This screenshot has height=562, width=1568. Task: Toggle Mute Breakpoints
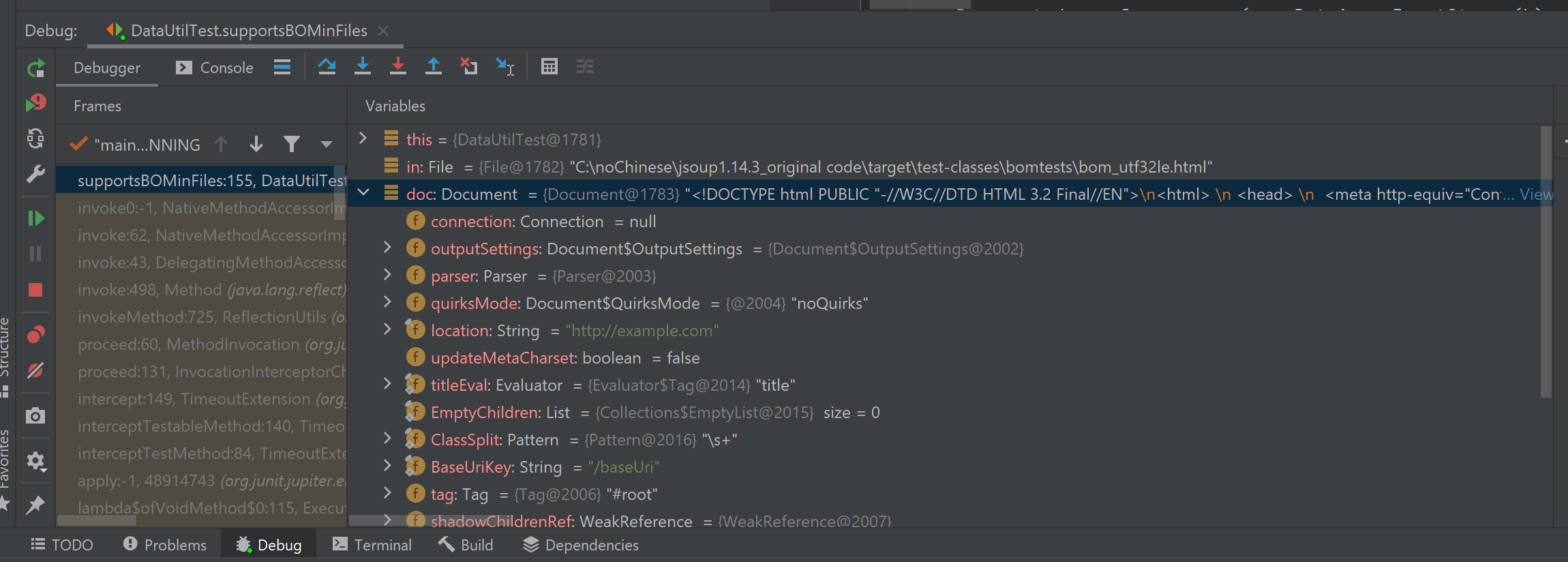point(35,370)
